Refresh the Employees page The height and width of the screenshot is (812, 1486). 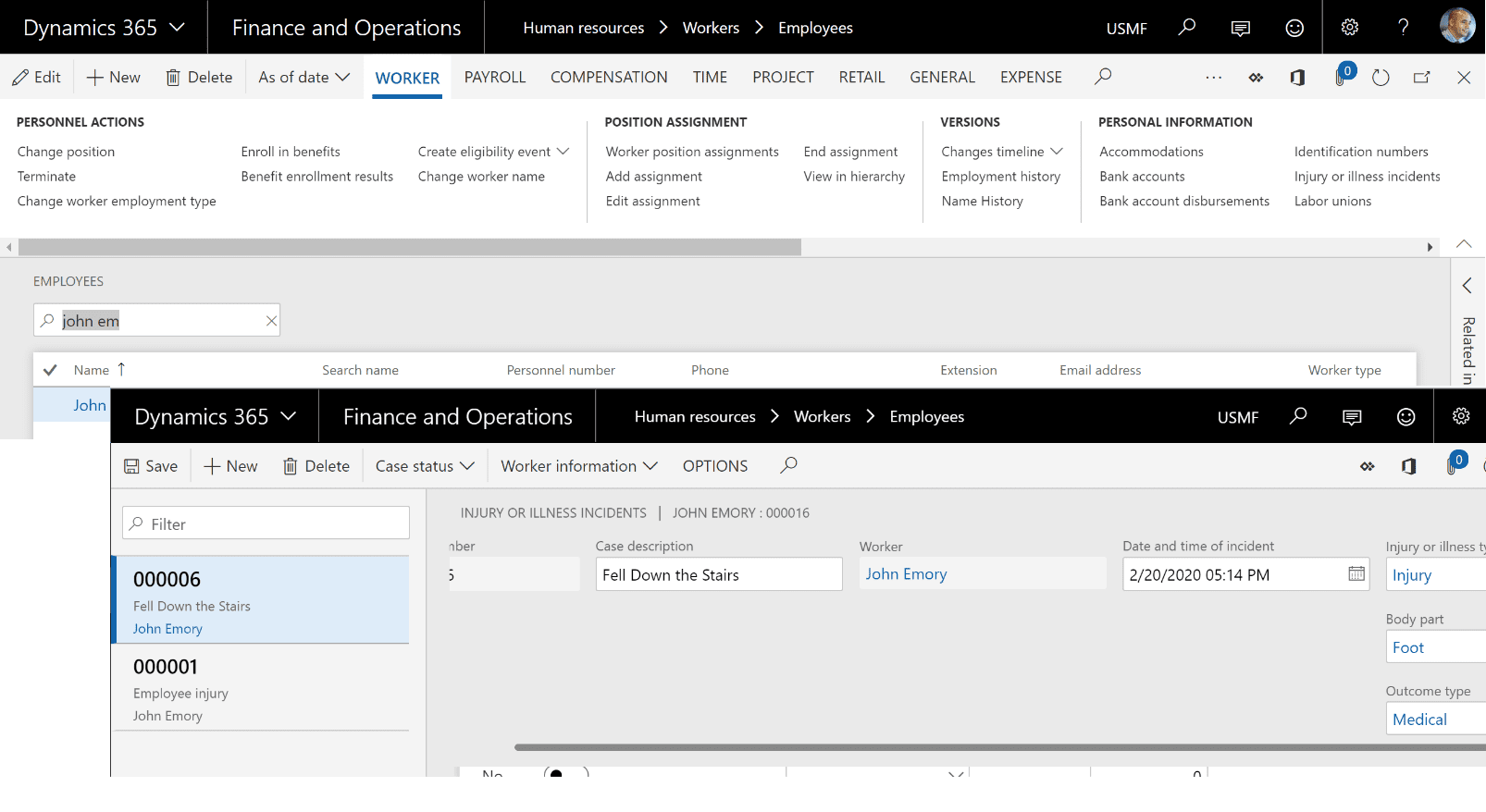[x=1381, y=78]
